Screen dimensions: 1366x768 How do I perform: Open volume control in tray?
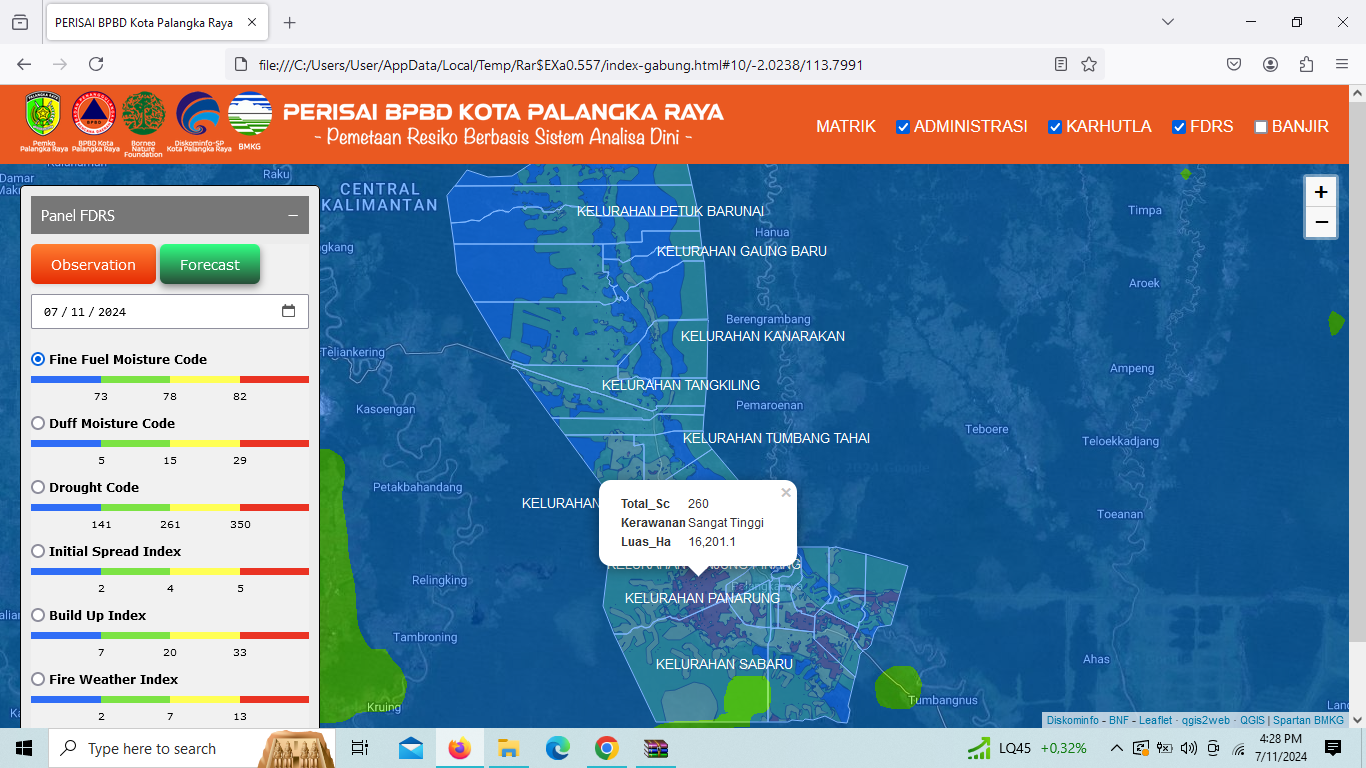point(1189,748)
